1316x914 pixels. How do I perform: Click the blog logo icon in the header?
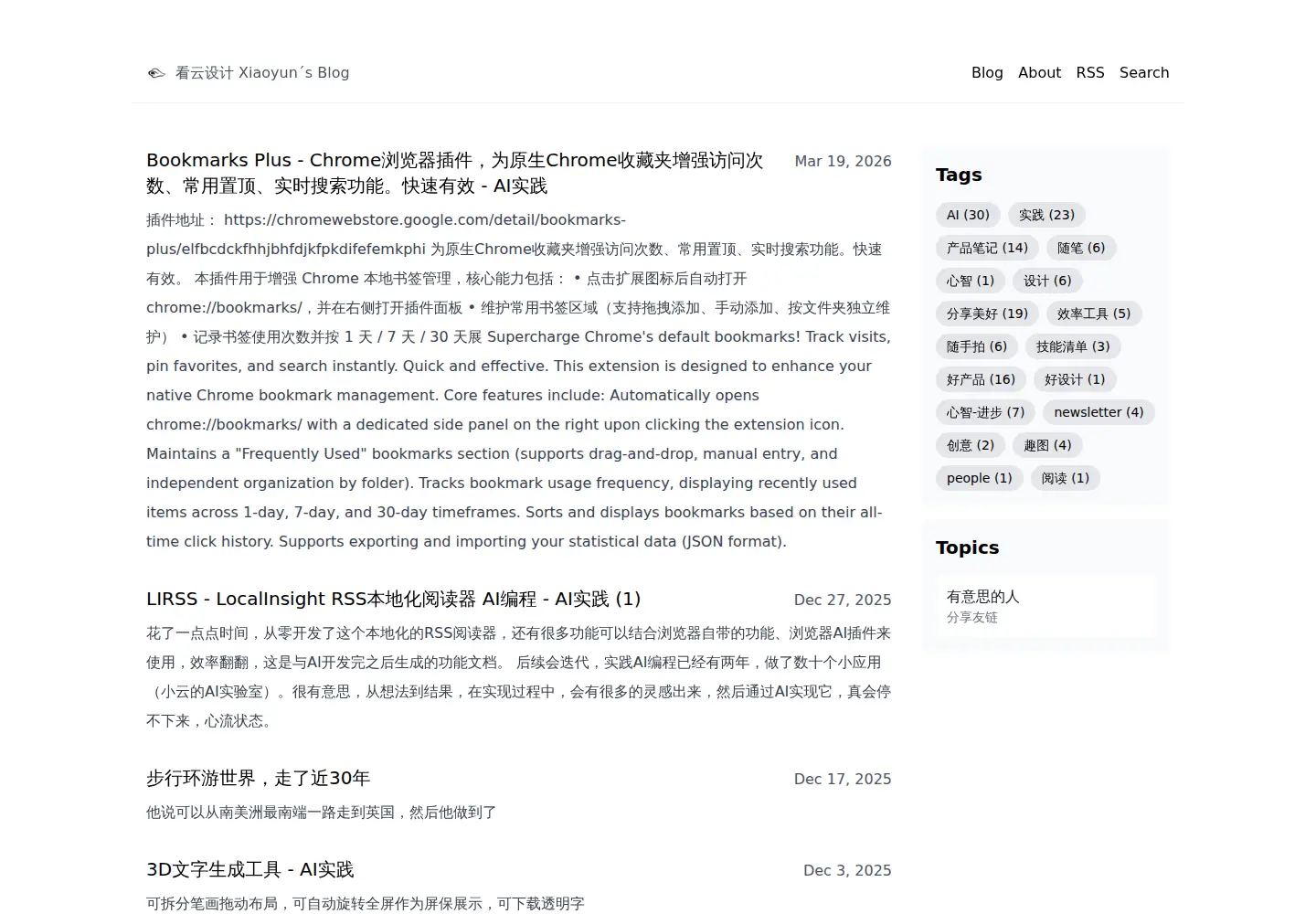(x=156, y=73)
